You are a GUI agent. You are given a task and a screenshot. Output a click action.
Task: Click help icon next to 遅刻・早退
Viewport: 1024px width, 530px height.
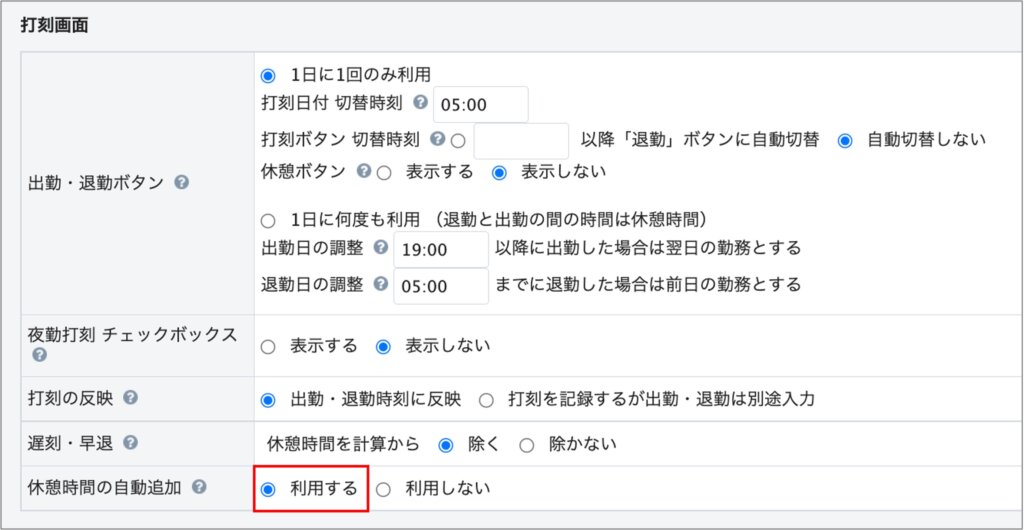click(130, 443)
